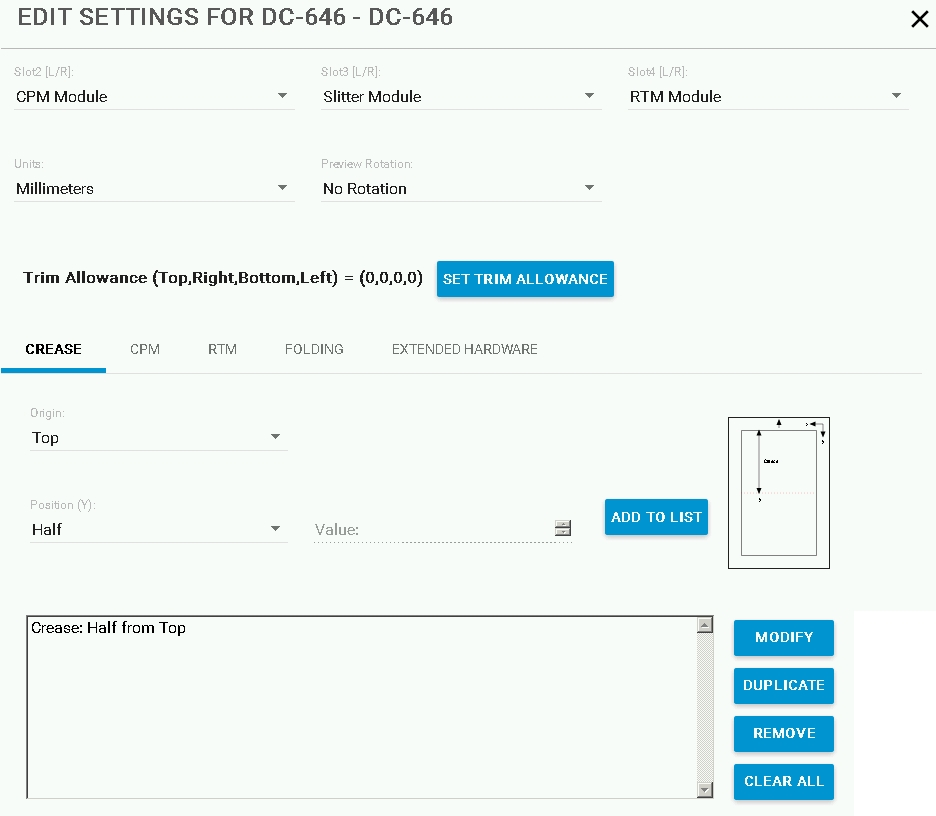Click the Value field stepper arrows
Image resolution: width=936 pixels, height=816 pixels.
(x=562, y=528)
